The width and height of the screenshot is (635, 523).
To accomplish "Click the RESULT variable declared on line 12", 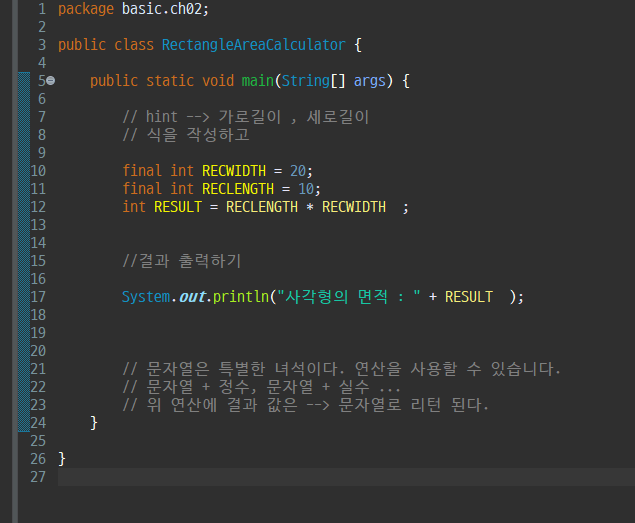I will coord(178,207).
